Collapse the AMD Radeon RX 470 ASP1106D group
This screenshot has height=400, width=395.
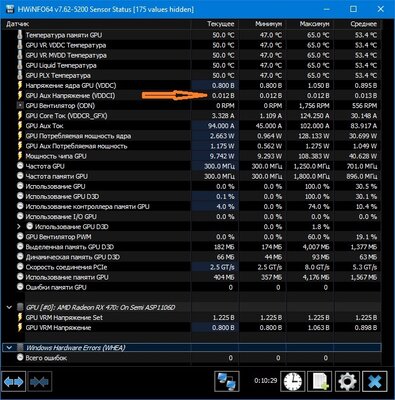9,307
